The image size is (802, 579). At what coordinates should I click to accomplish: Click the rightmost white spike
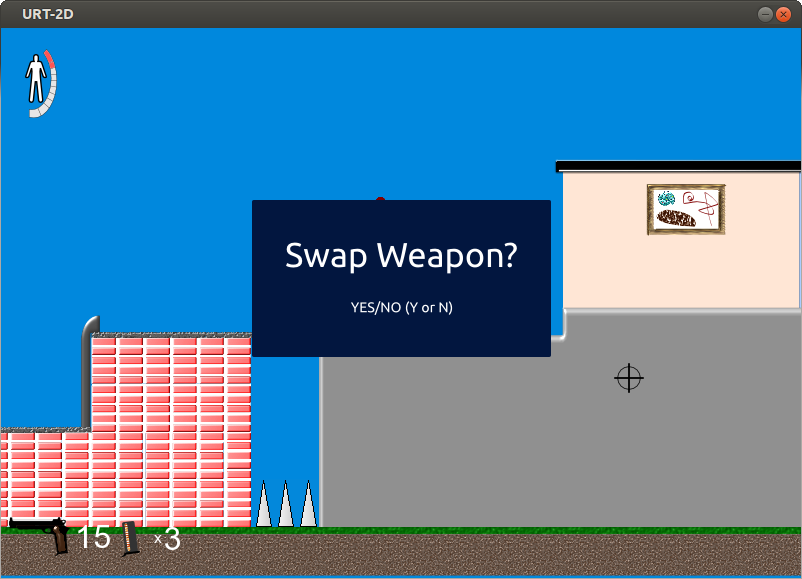[x=308, y=503]
